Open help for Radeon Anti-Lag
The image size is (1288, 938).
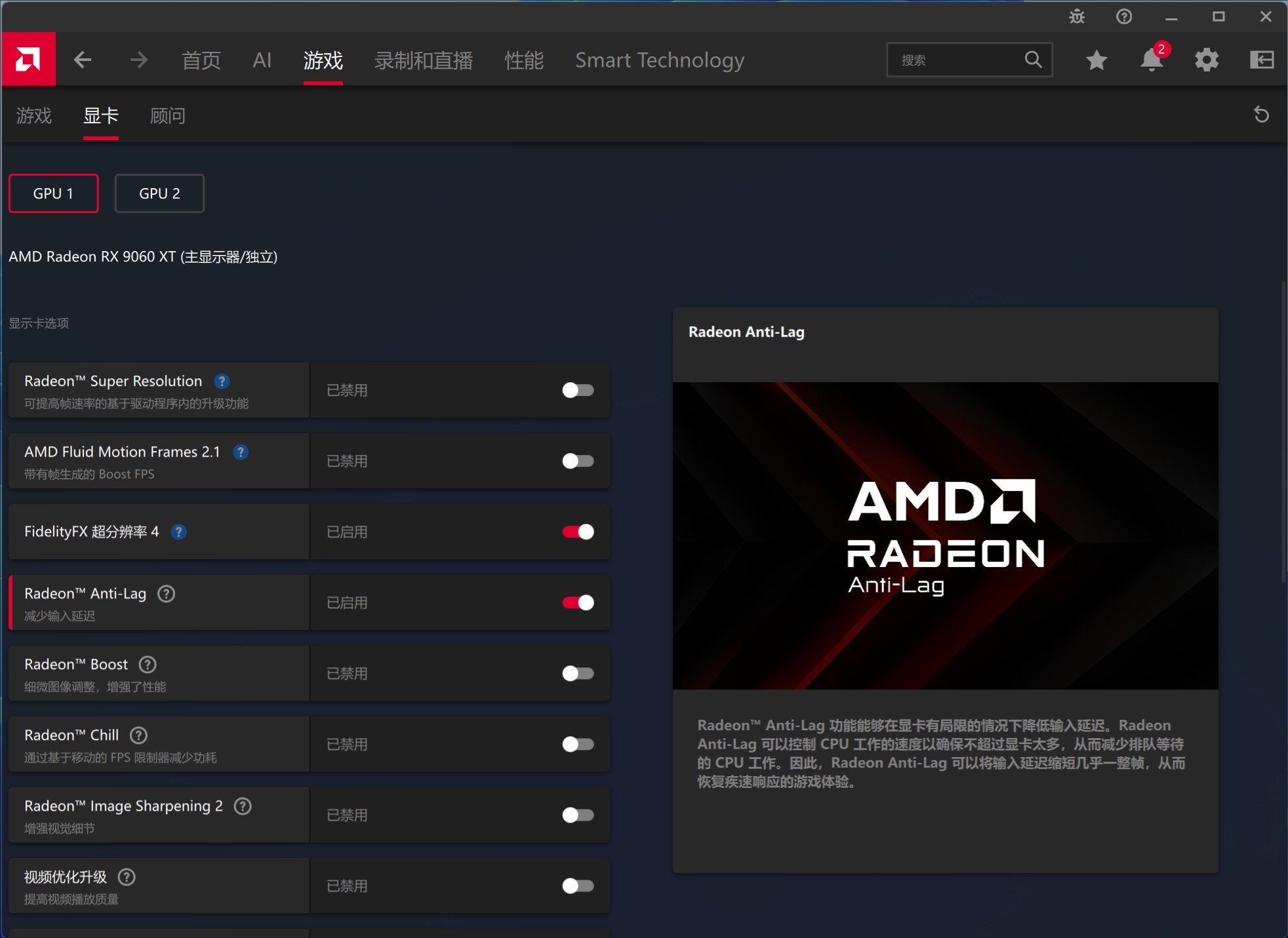[167, 594]
